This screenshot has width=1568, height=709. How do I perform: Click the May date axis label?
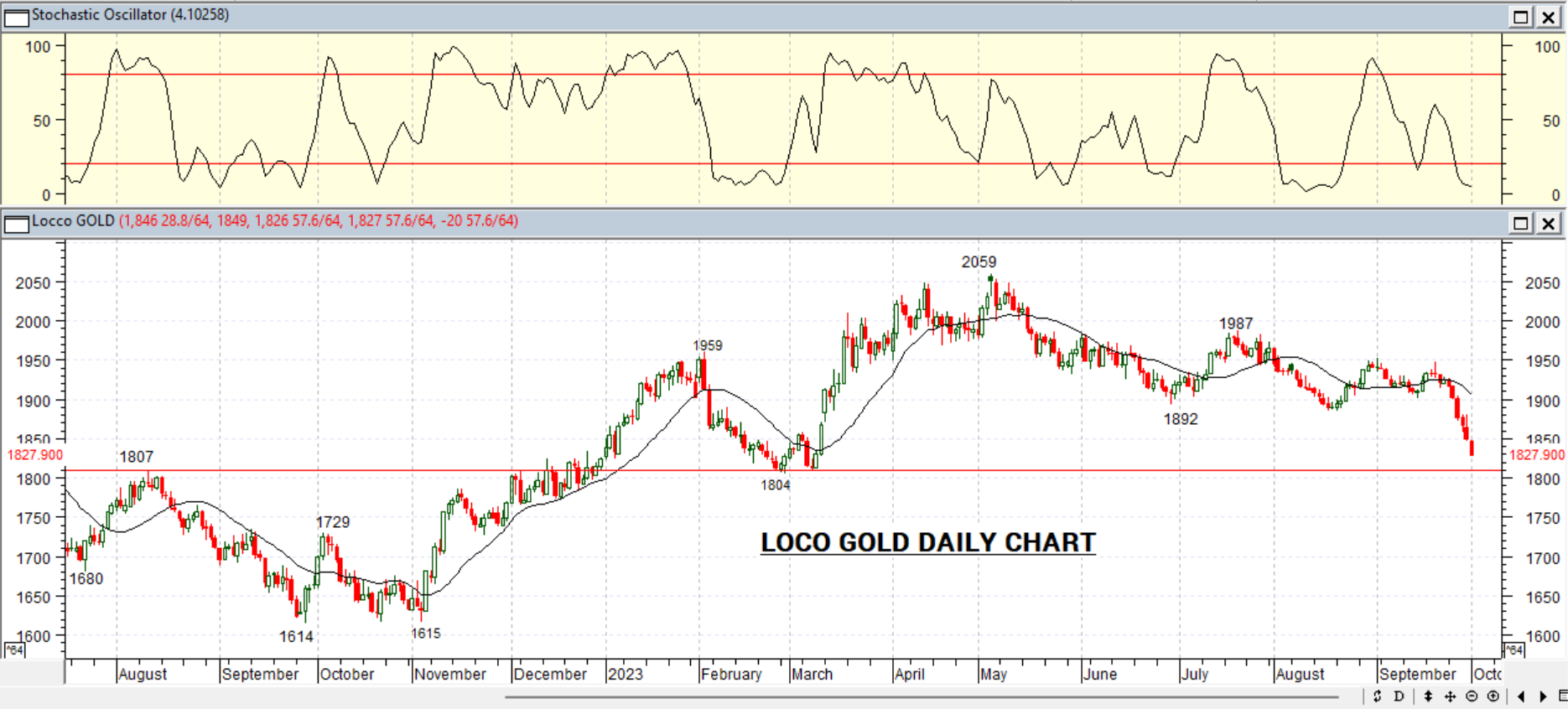tap(994, 675)
